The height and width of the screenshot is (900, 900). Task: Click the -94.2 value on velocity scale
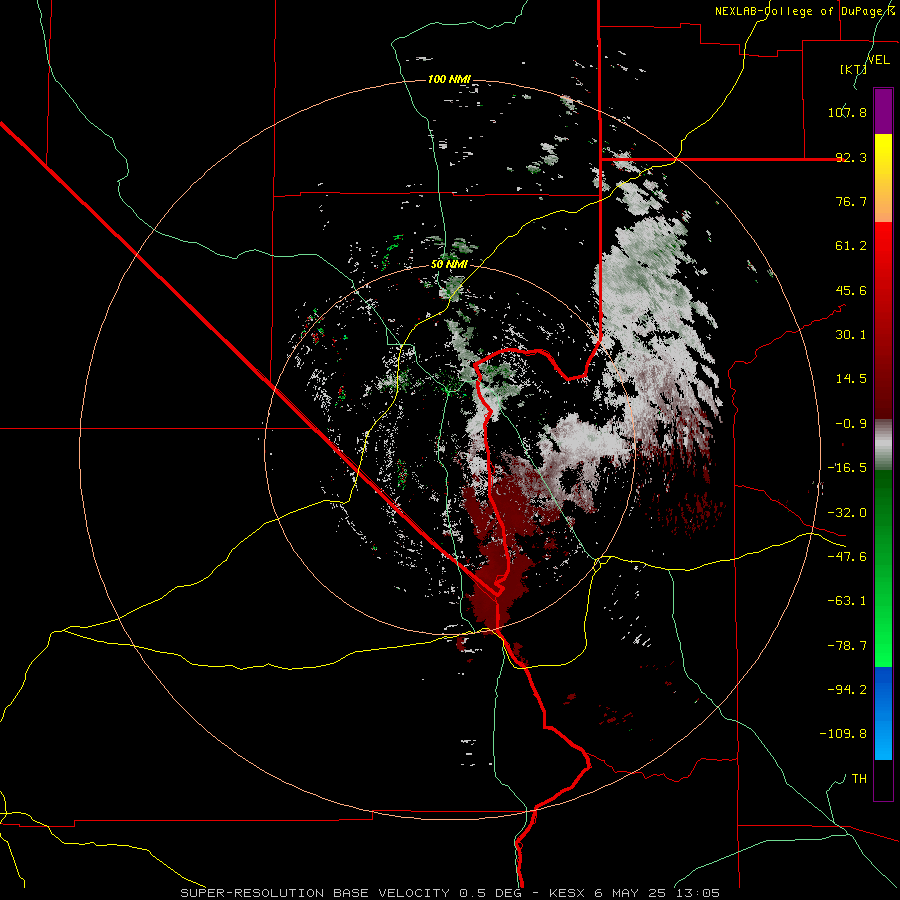pyautogui.click(x=847, y=689)
